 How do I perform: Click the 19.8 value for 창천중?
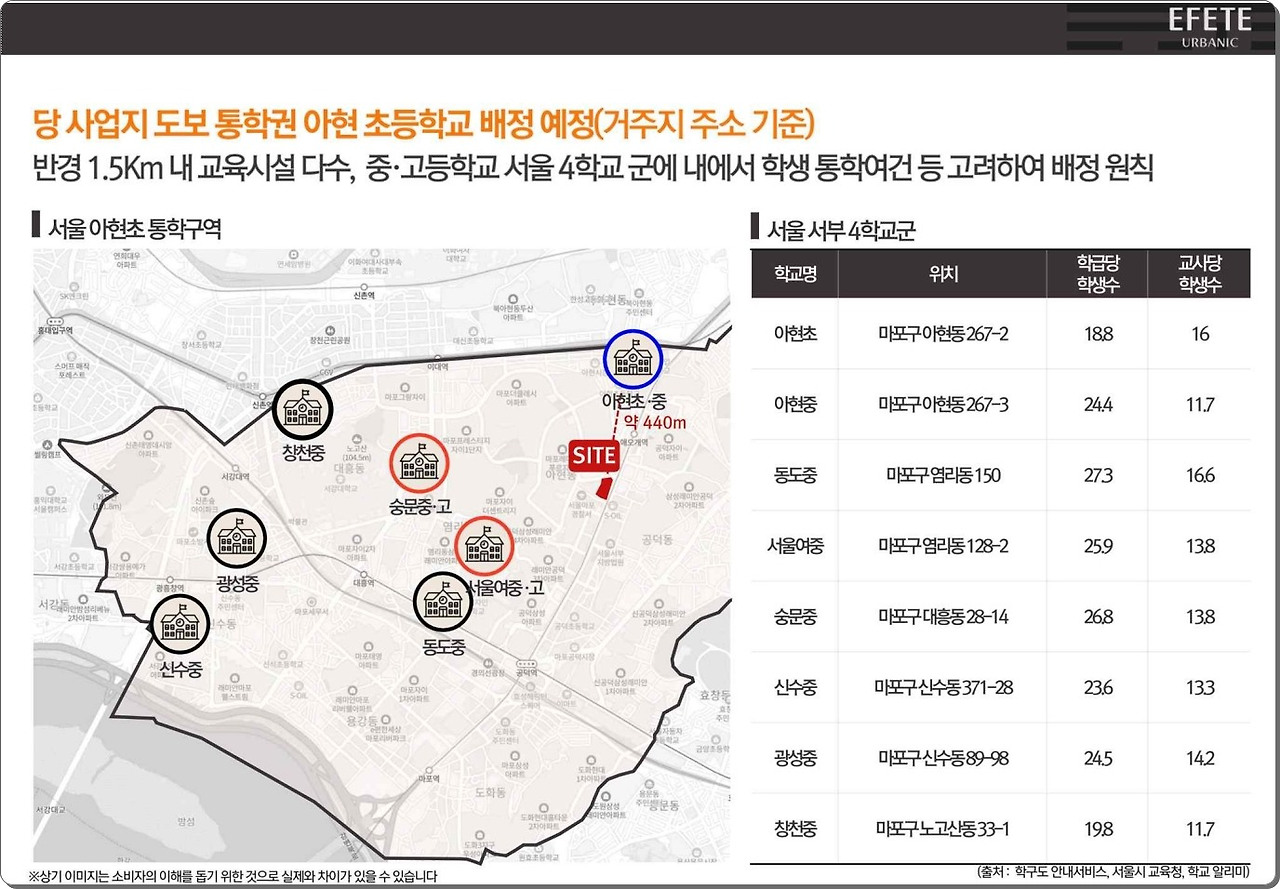(x=1098, y=829)
